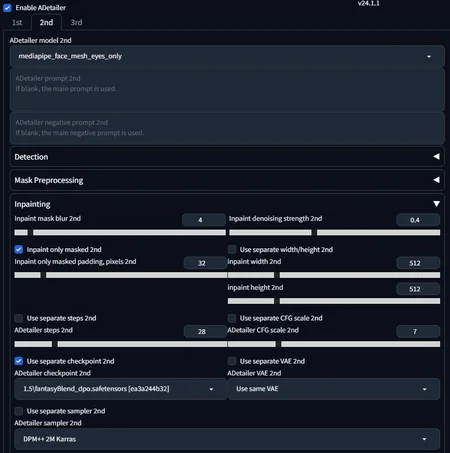Switch to the 1st tab

point(17,22)
